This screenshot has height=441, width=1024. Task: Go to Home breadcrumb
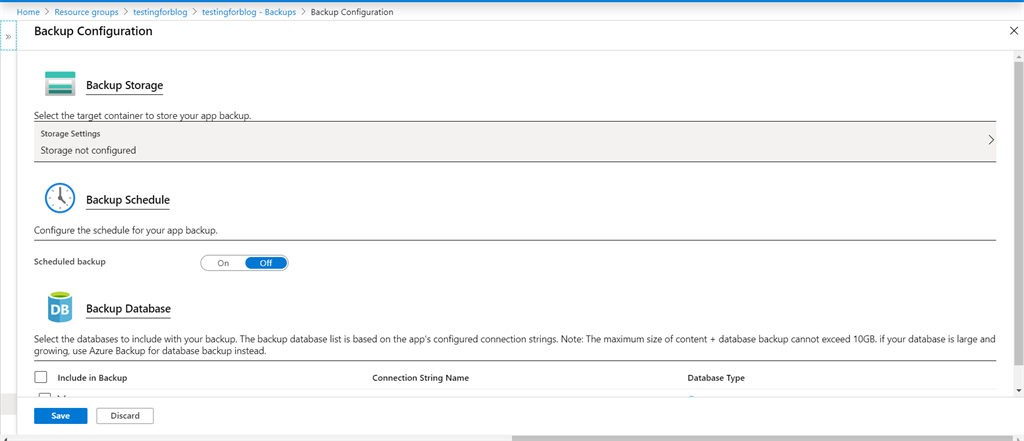pos(28,12)
